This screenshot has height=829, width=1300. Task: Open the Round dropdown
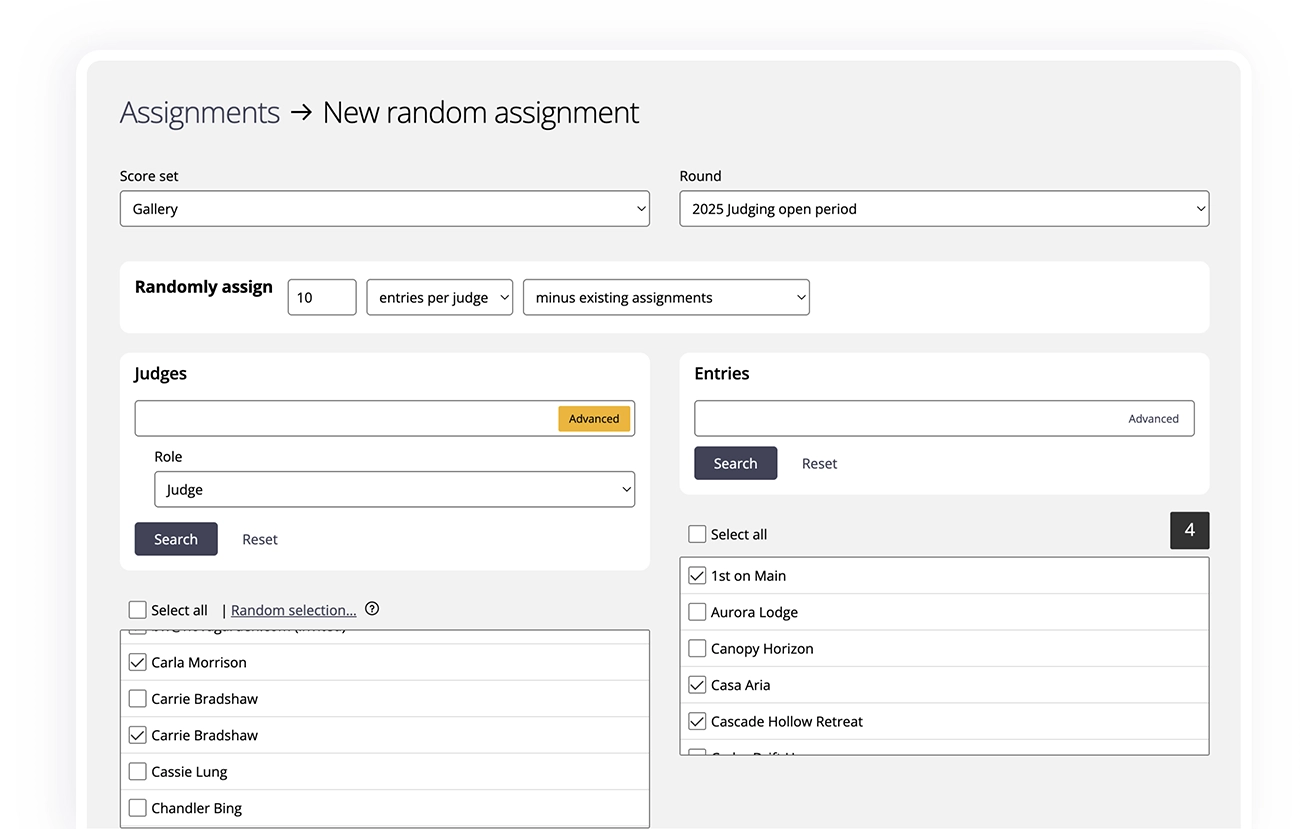click(944, 209)
